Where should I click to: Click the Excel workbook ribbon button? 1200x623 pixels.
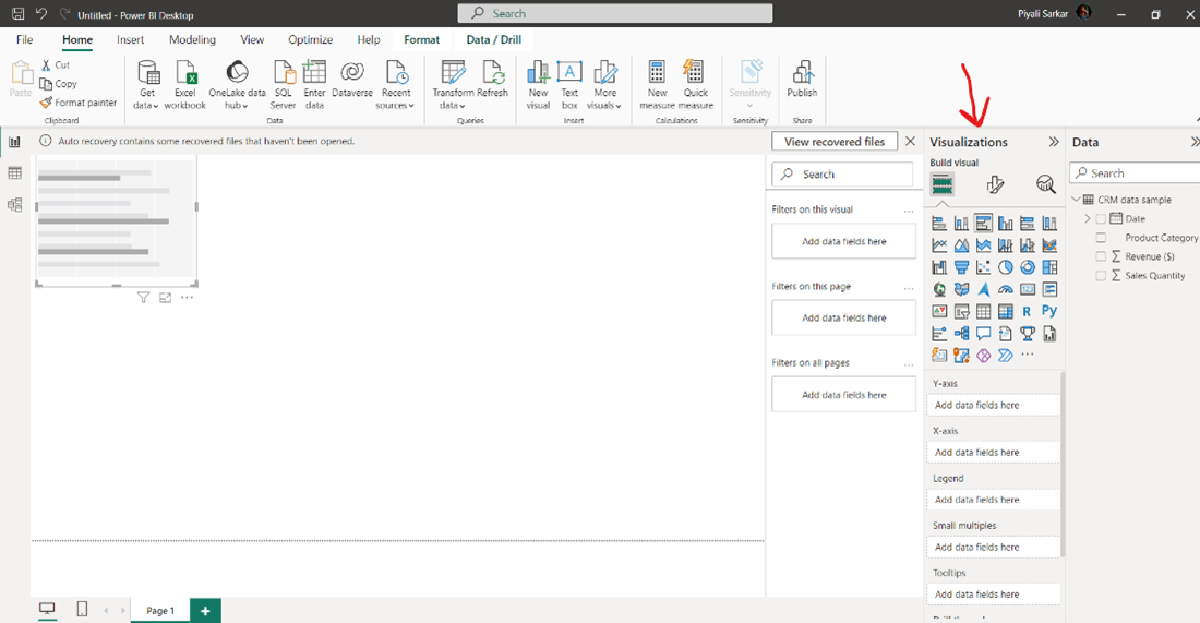[x=185, y=85]
